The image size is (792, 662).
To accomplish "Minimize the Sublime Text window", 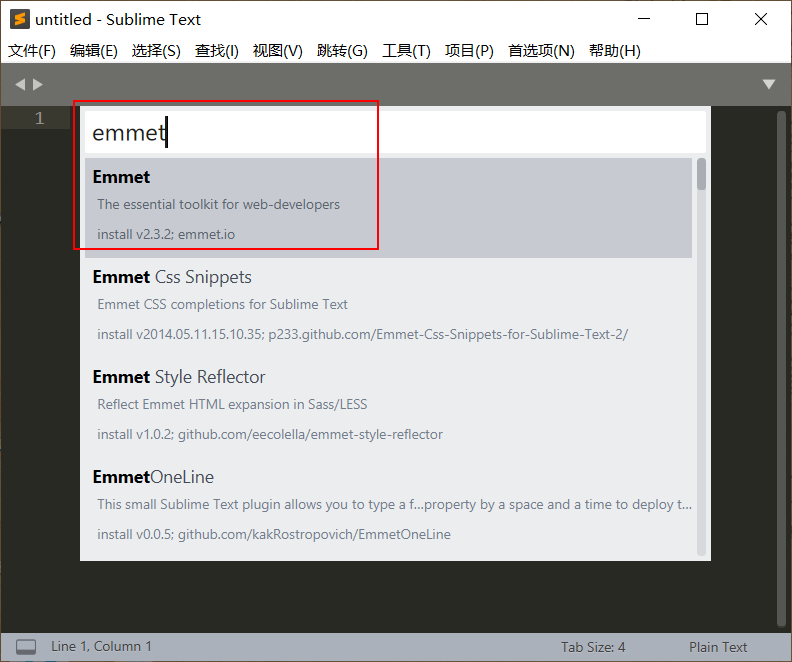I will 644,19.
